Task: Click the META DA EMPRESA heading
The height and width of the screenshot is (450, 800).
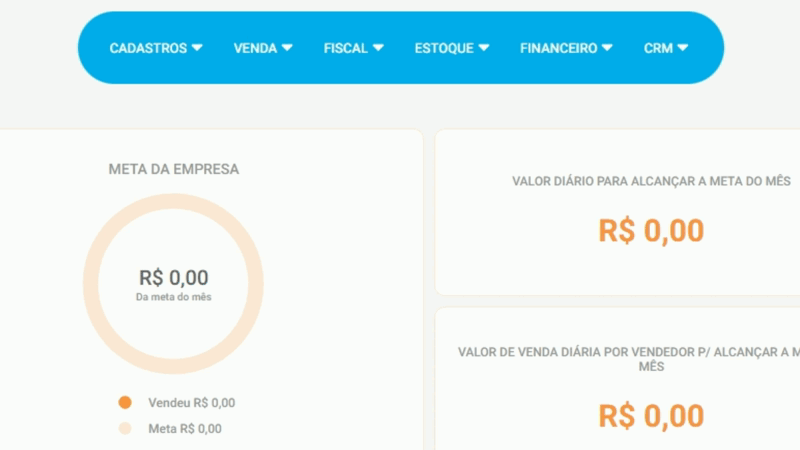Action: tap(173, 169)
